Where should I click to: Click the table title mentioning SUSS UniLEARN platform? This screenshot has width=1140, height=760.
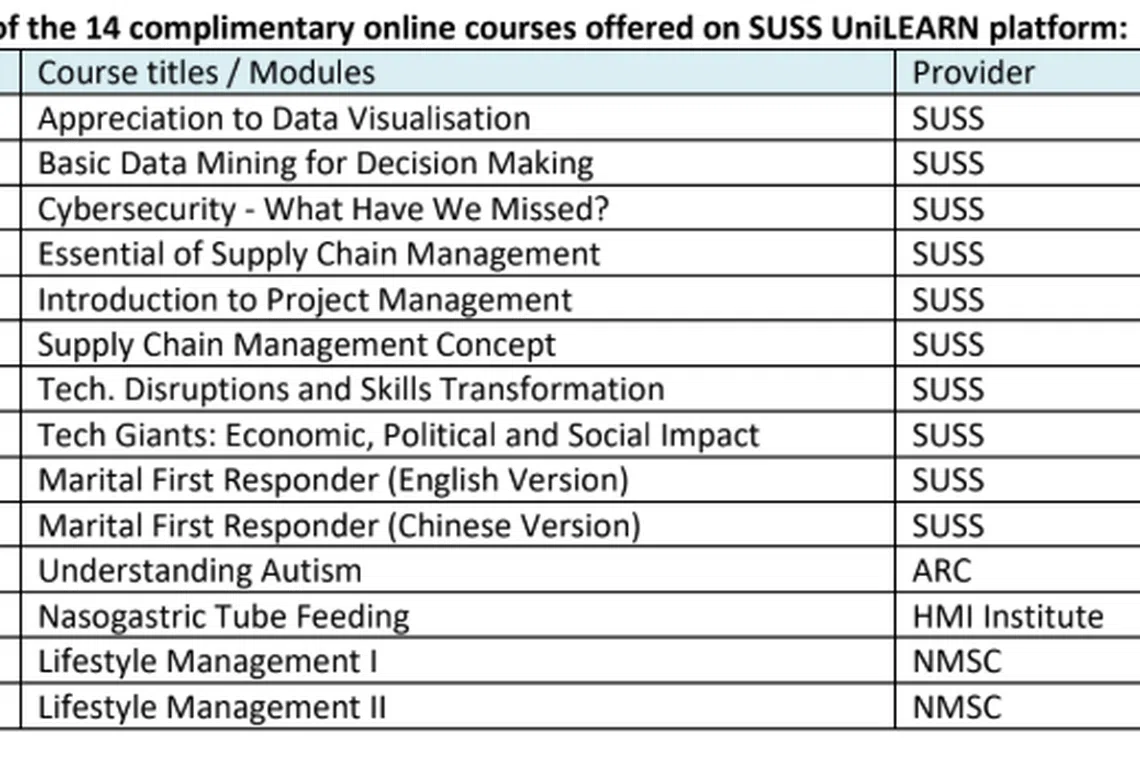point(565,28)
